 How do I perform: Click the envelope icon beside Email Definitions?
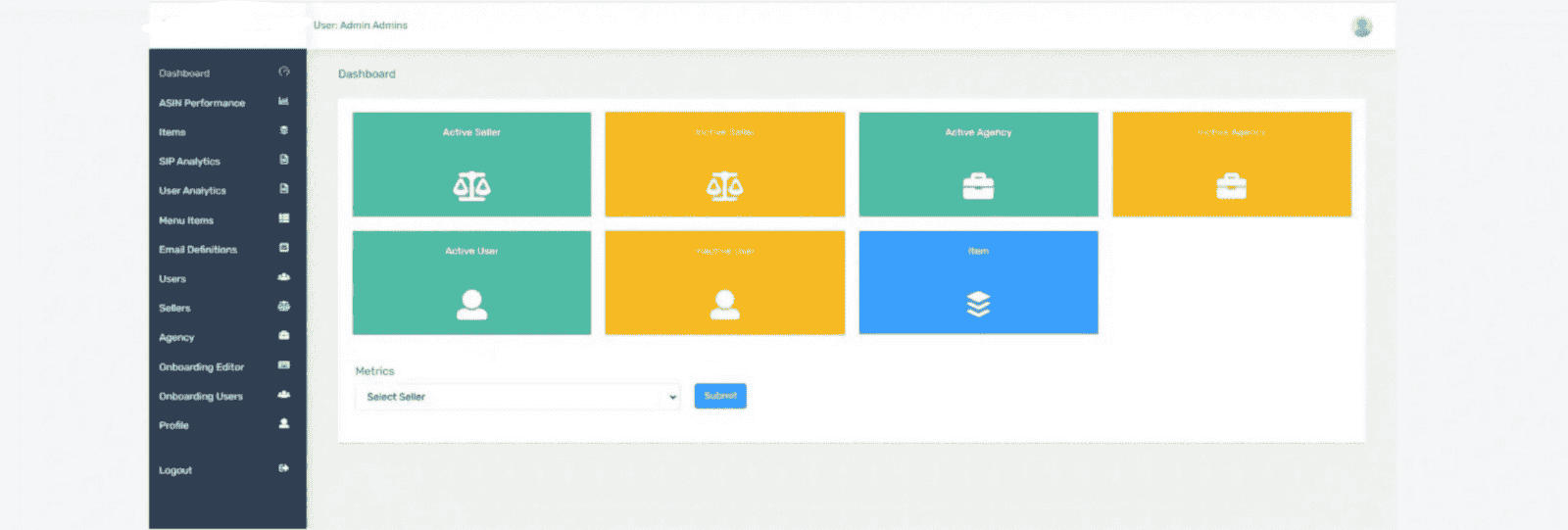(284, 248)
